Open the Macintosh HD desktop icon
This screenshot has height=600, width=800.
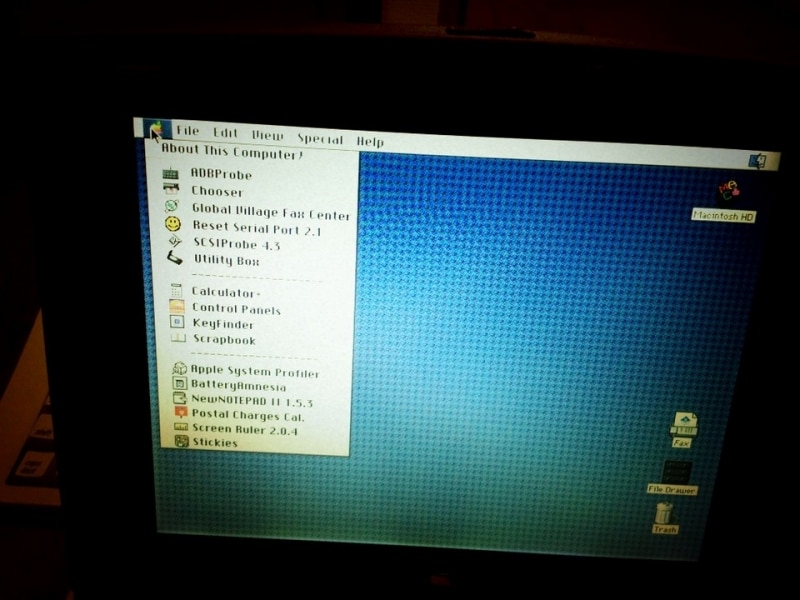pyautogui.click(x=729, y=191)
